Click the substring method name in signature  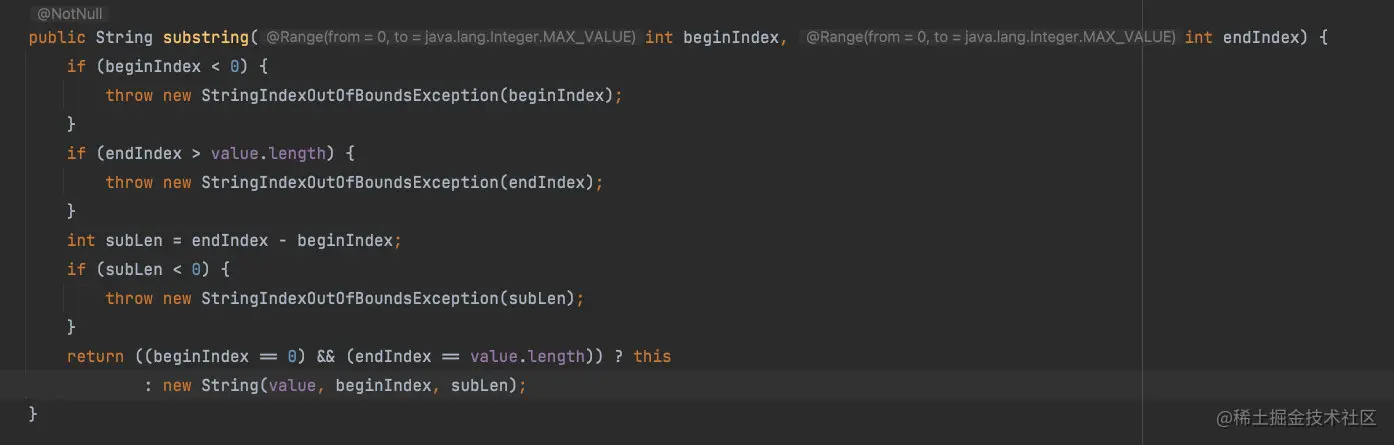tap(205, 38)
